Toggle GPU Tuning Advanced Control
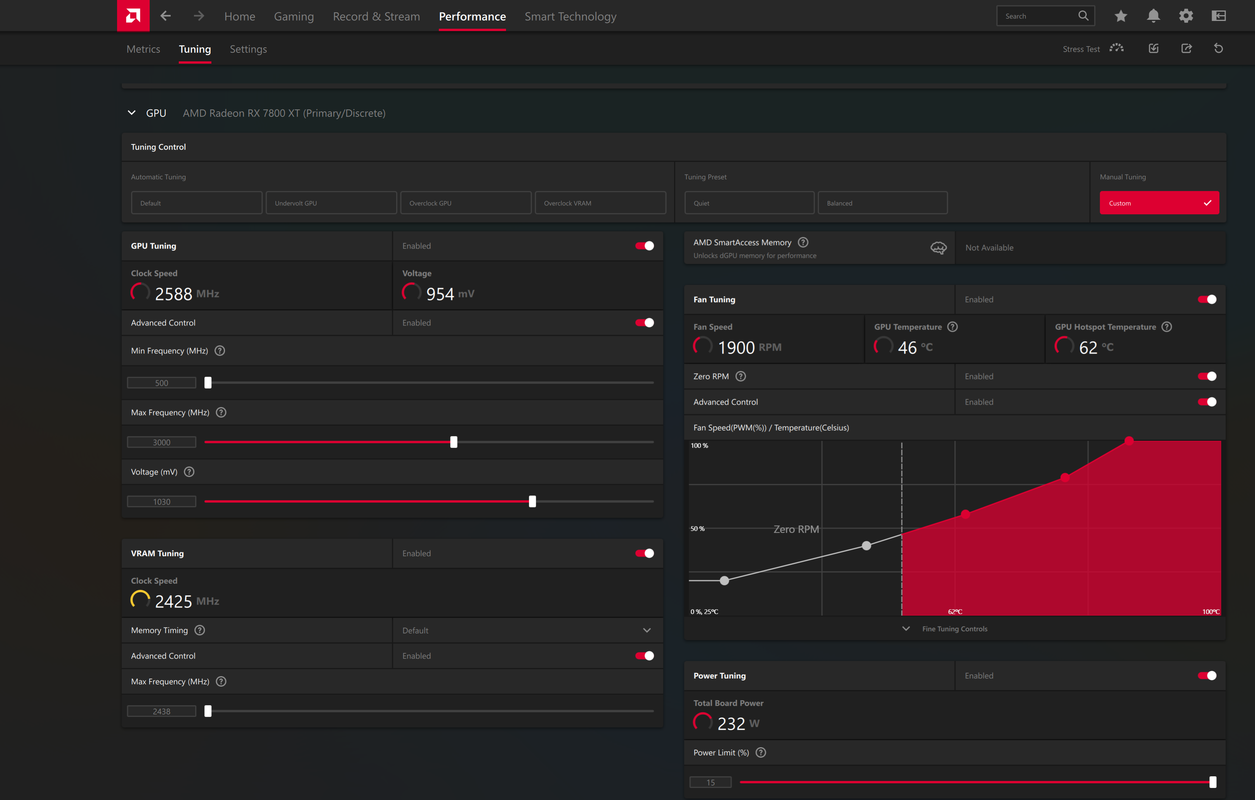 pos(645,323)
